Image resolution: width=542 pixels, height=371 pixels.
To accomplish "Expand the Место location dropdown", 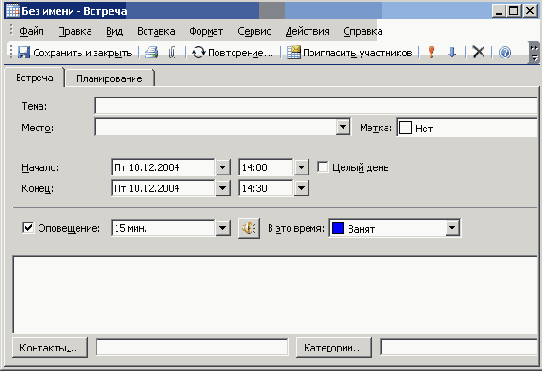I will (x=343, y=127).
